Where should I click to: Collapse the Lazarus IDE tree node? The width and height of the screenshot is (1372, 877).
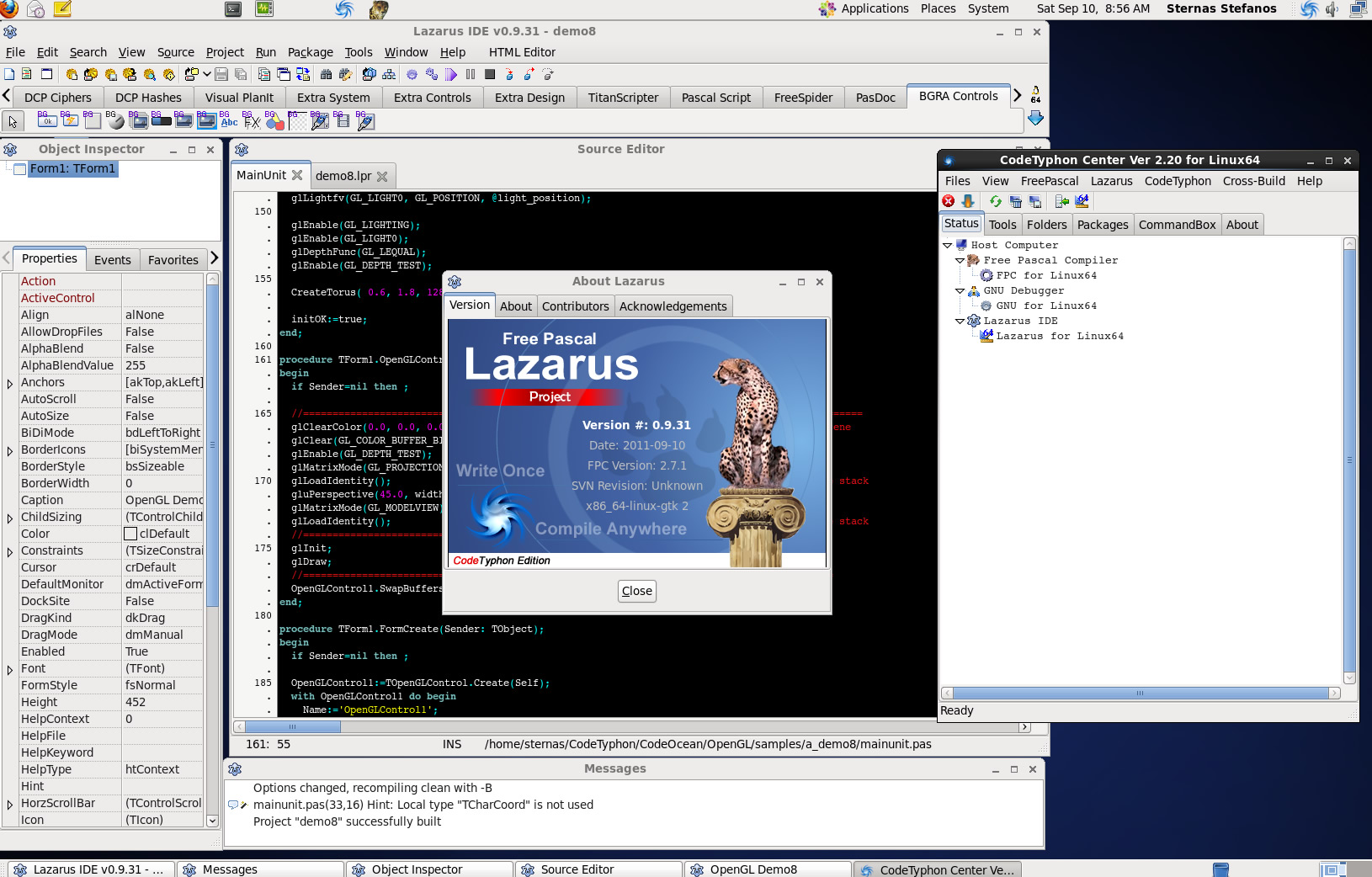[960, 321]
